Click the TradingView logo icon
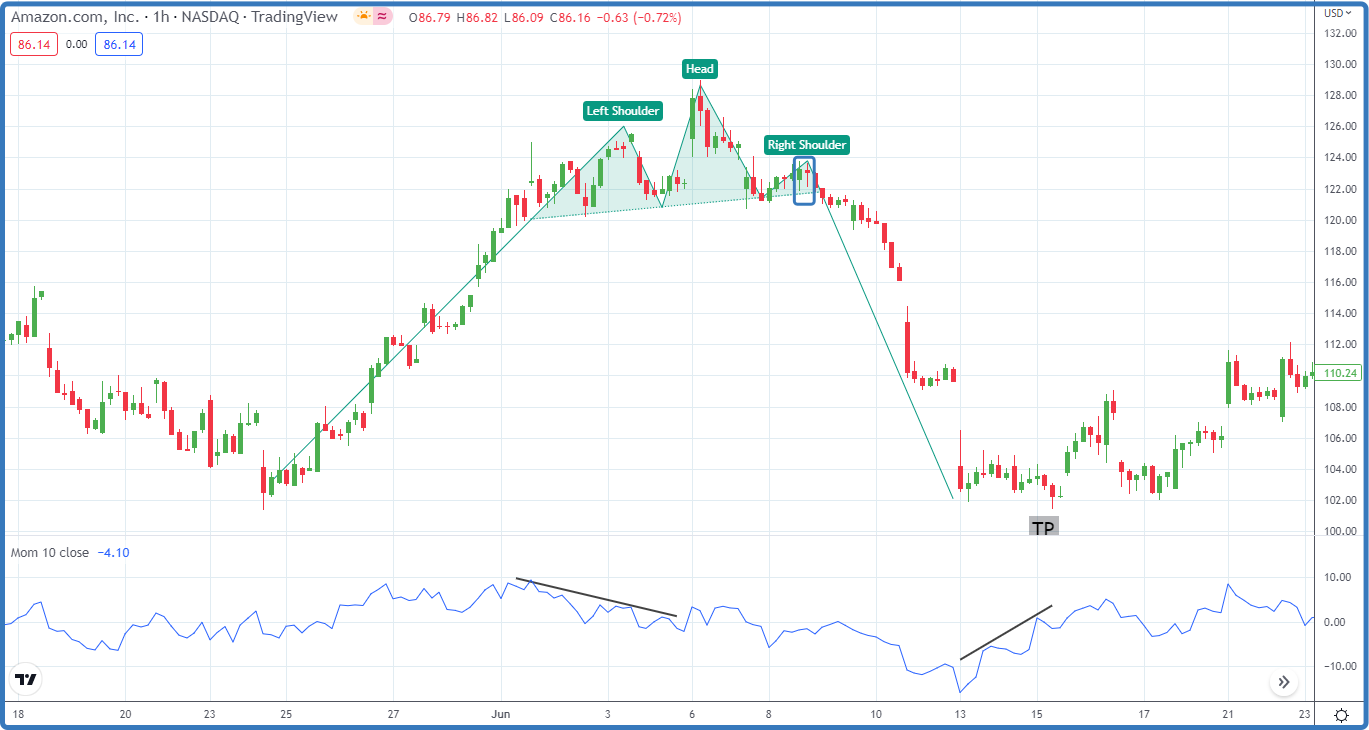1369x730 pixels. click(x=26, y=680)
